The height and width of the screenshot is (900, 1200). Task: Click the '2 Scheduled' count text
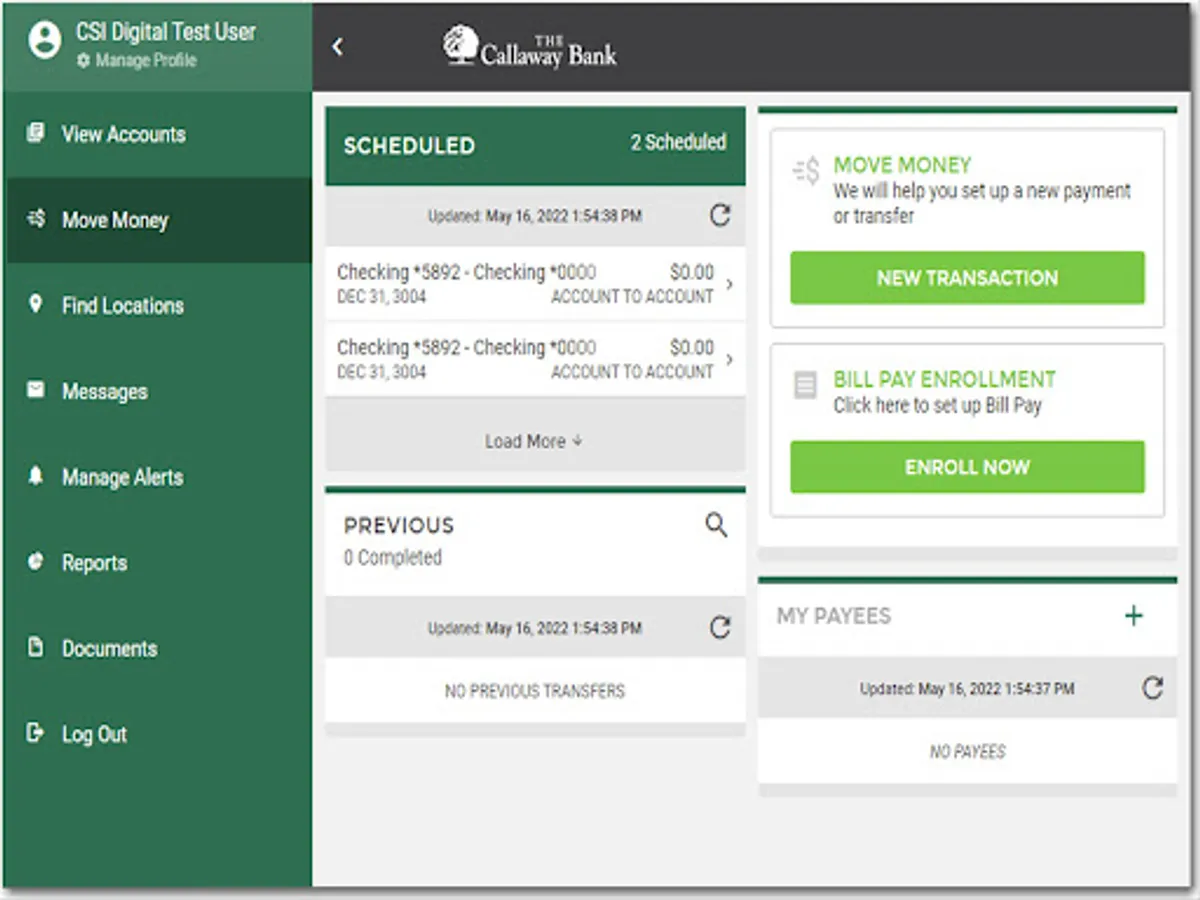[x=678, y=143]
